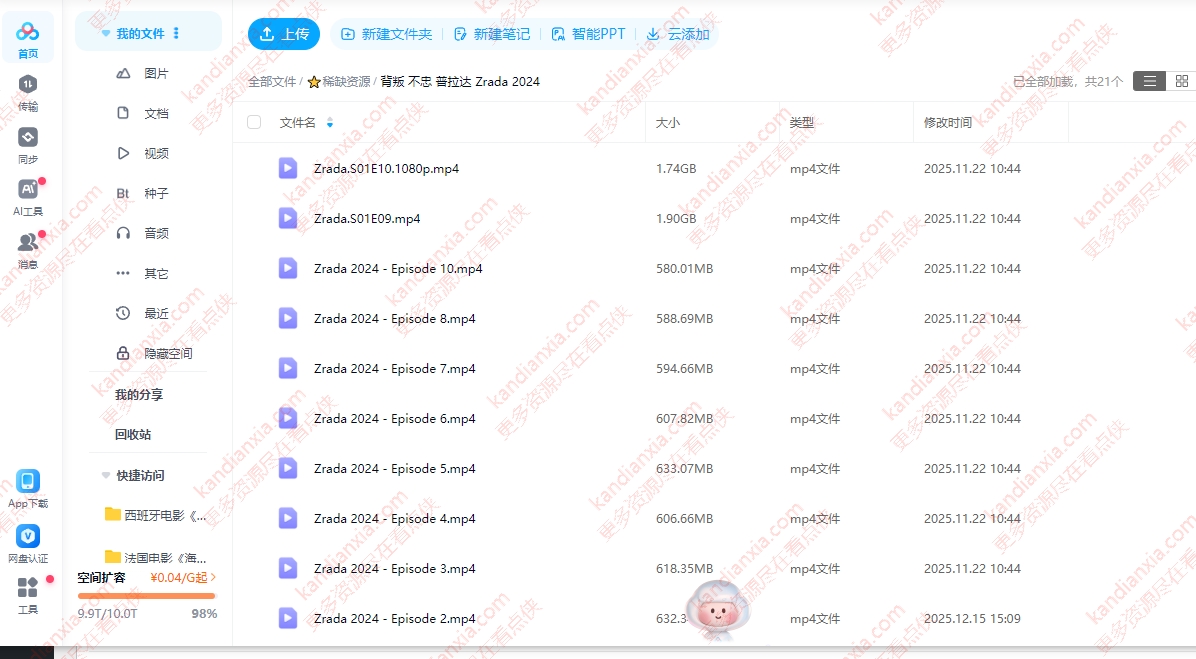The height and width of the screenshot is (659, 1196).
Task: Select the 视频 category icon
Action: click(123, 153)
